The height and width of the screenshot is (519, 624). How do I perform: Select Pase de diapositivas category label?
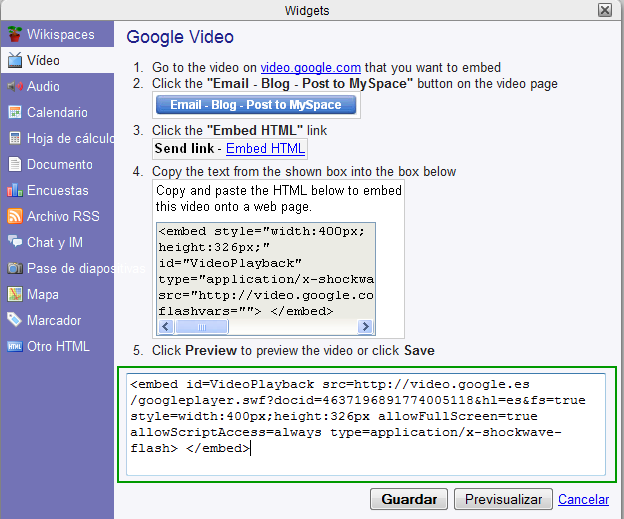click(x=86, y=268)
